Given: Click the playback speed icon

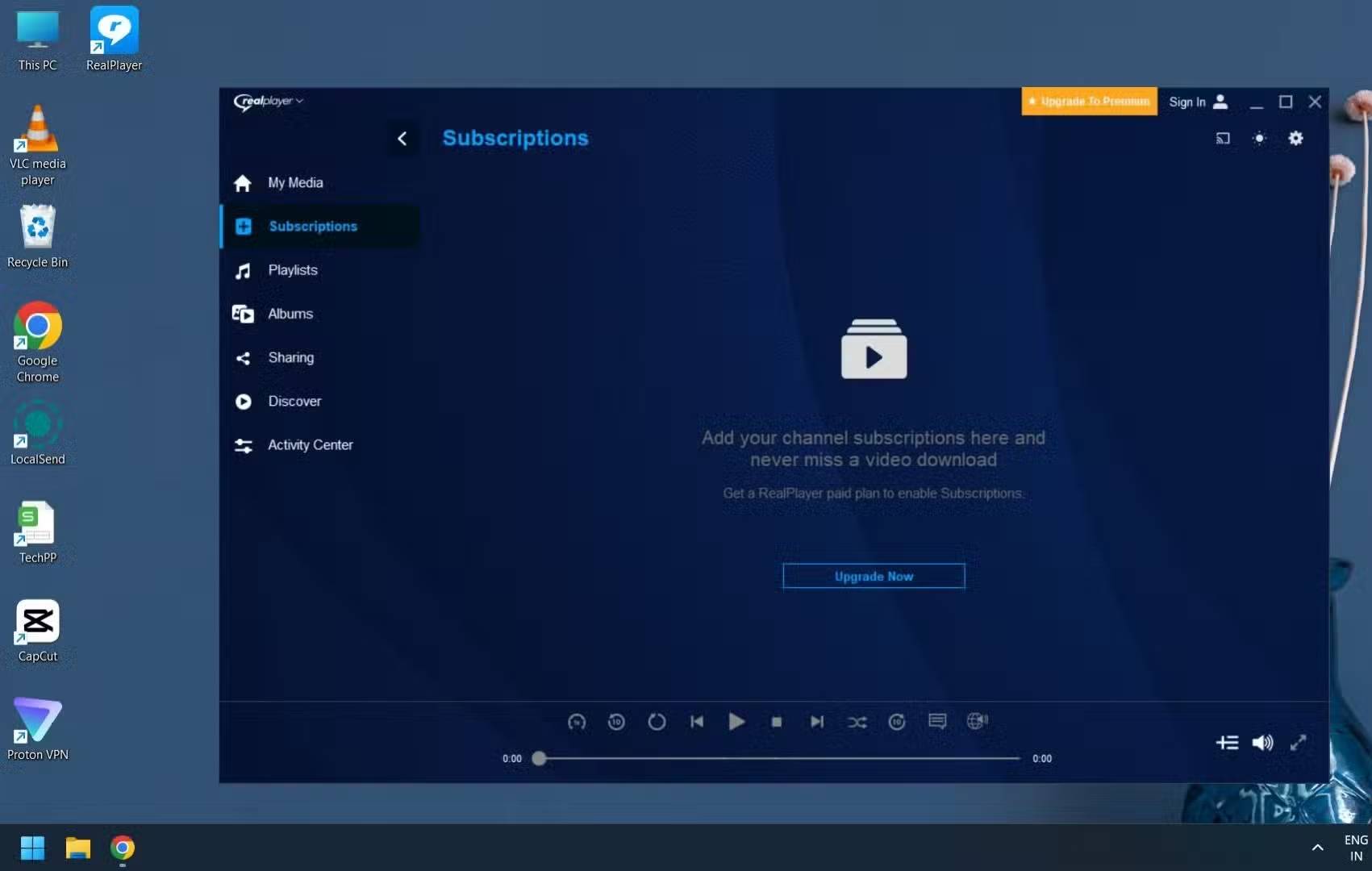Looking at the screenshot, I should point(577,722).
